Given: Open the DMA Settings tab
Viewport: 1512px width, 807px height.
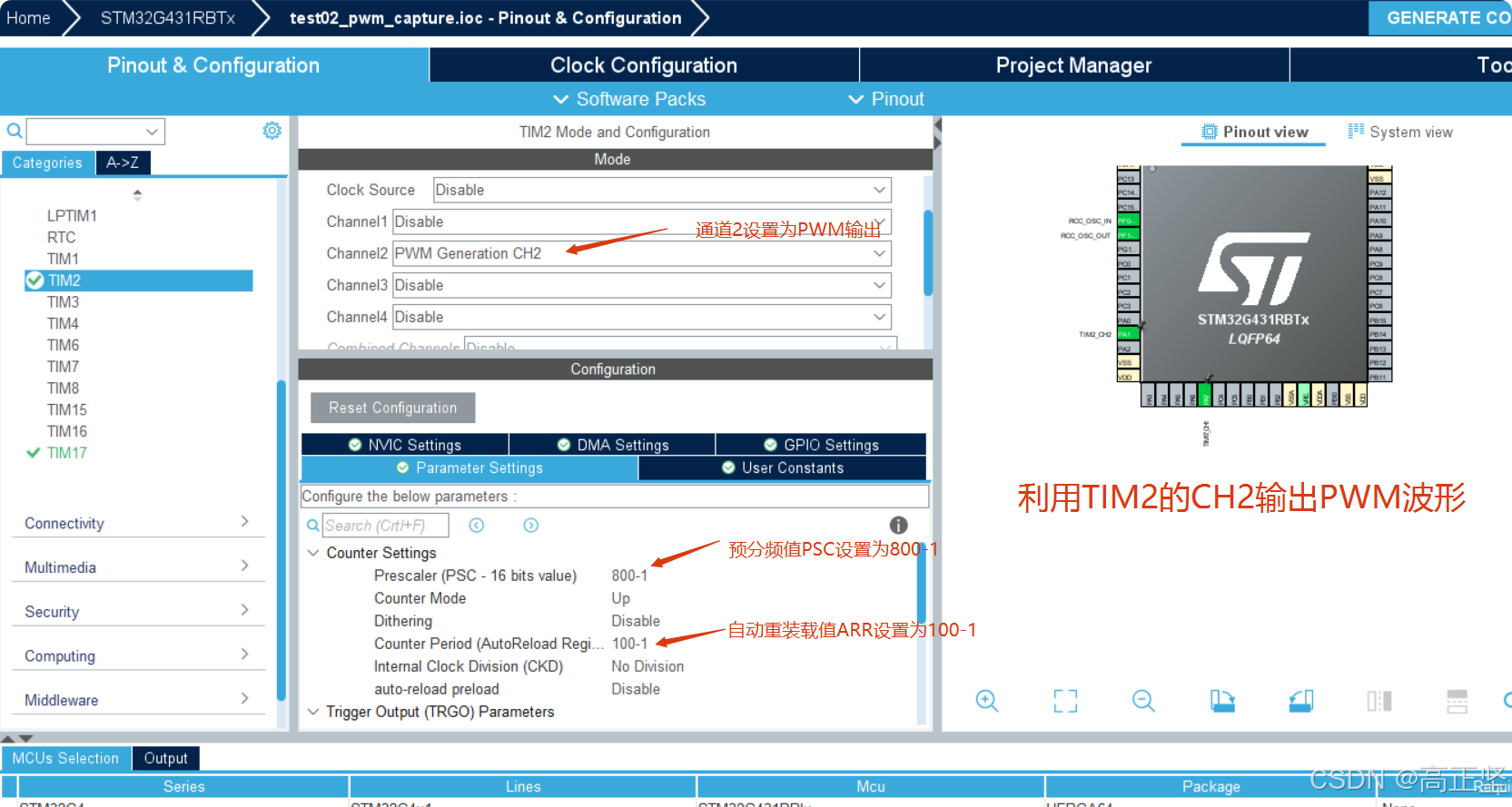Looking at the screenshot, I should click(613, 445).
